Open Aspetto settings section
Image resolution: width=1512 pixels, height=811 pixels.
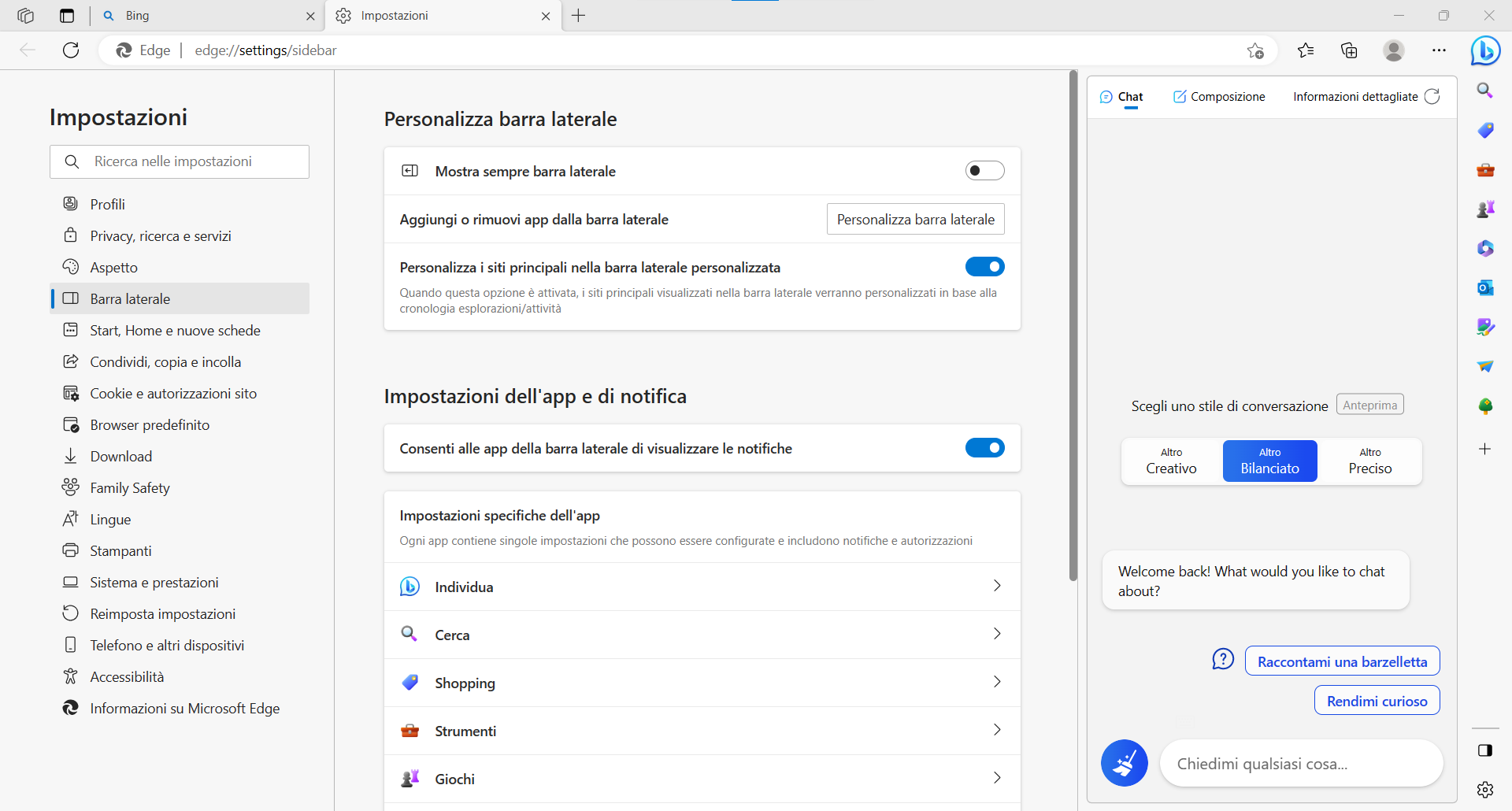point(113,268)
